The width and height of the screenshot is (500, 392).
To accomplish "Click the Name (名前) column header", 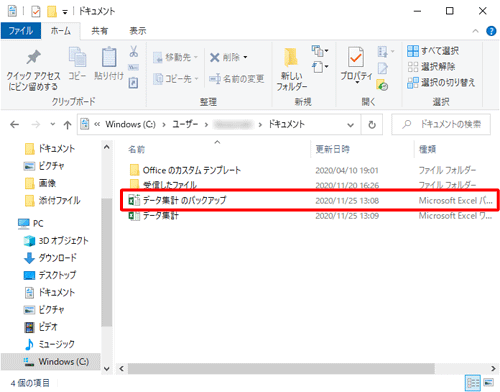I will (137, 149).
